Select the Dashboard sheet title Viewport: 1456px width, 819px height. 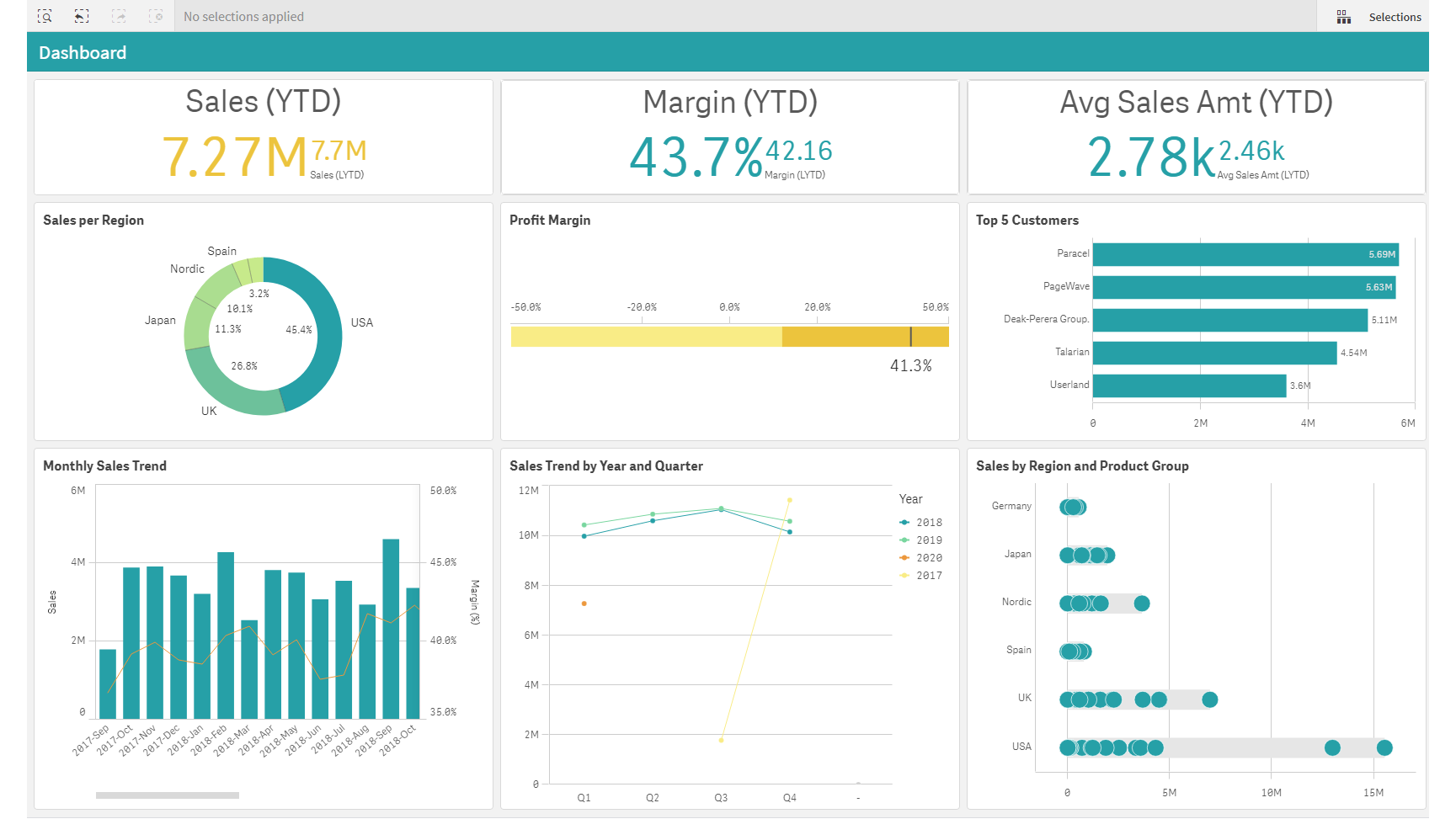83,52
